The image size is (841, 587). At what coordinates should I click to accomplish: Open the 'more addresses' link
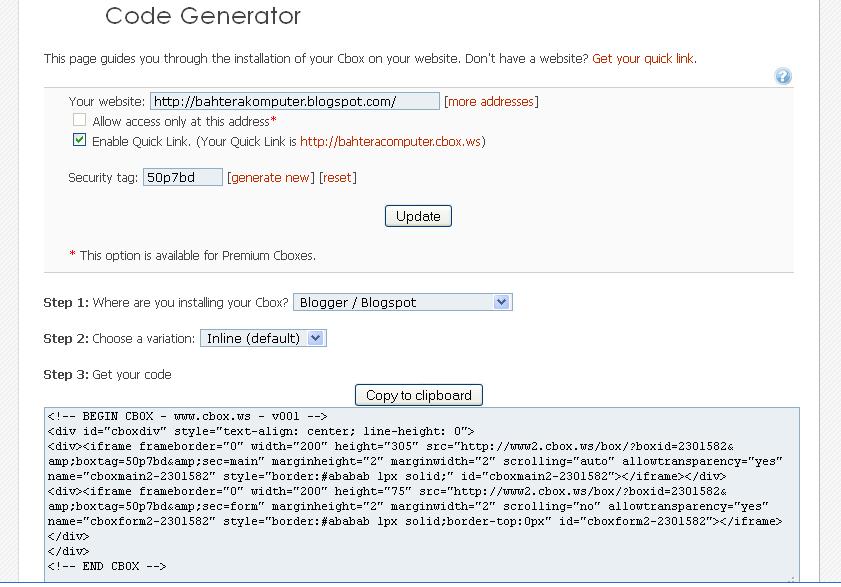(491, 101)
